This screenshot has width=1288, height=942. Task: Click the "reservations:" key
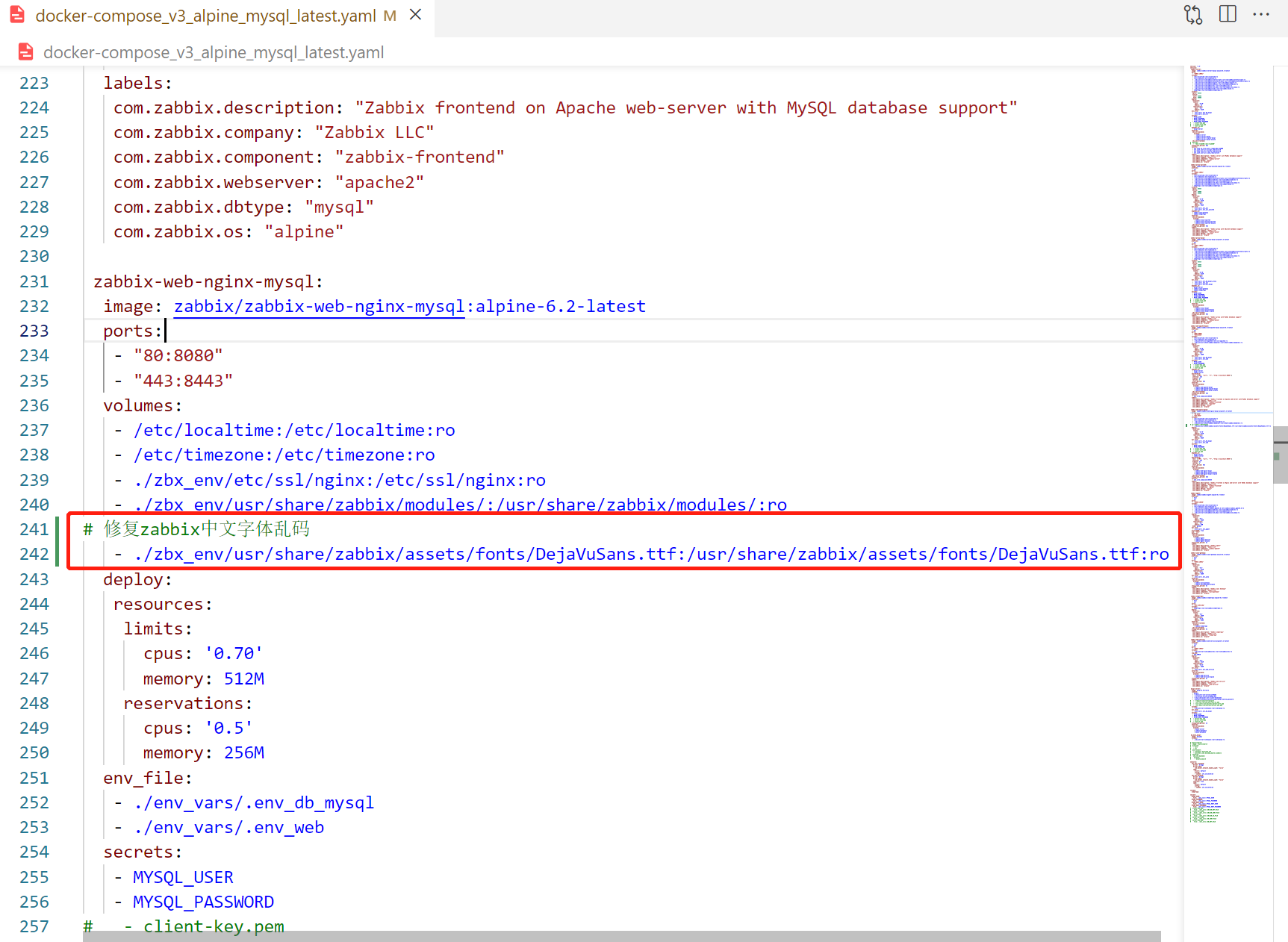(188, 703)
